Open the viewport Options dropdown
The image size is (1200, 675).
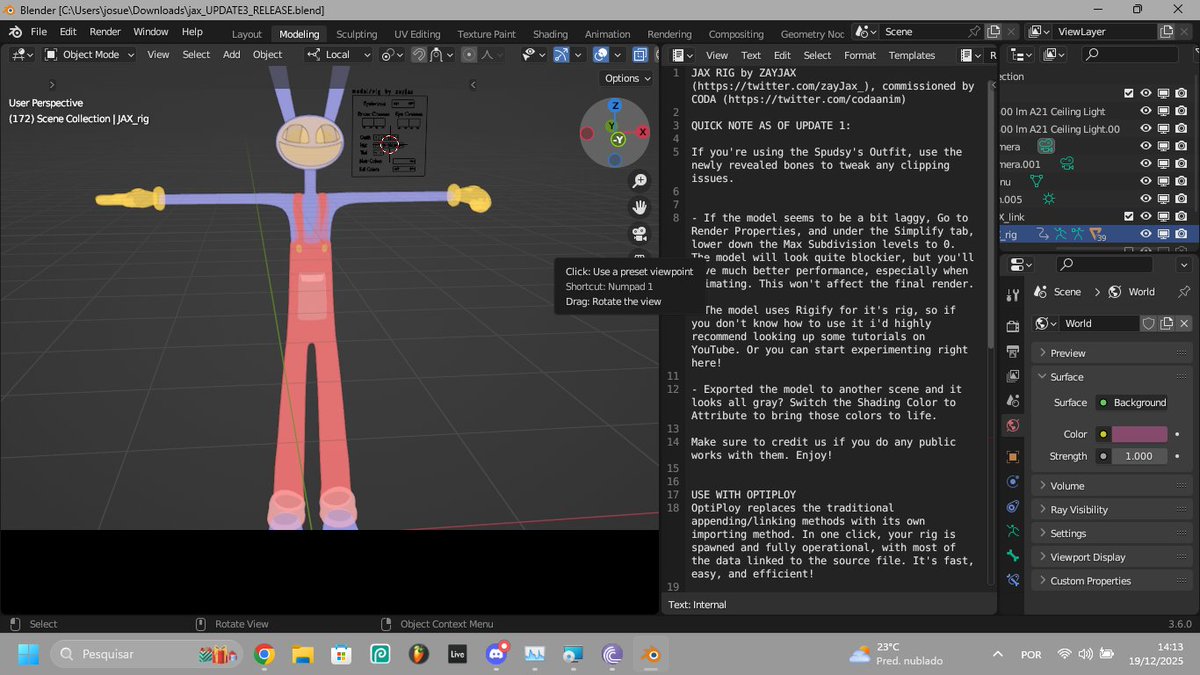(628, 78)
